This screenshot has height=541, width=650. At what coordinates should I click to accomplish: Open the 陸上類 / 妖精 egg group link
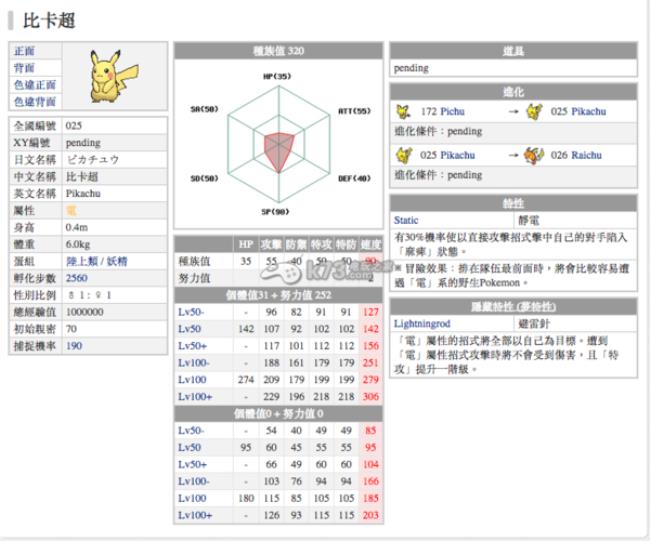pos(96,261)
